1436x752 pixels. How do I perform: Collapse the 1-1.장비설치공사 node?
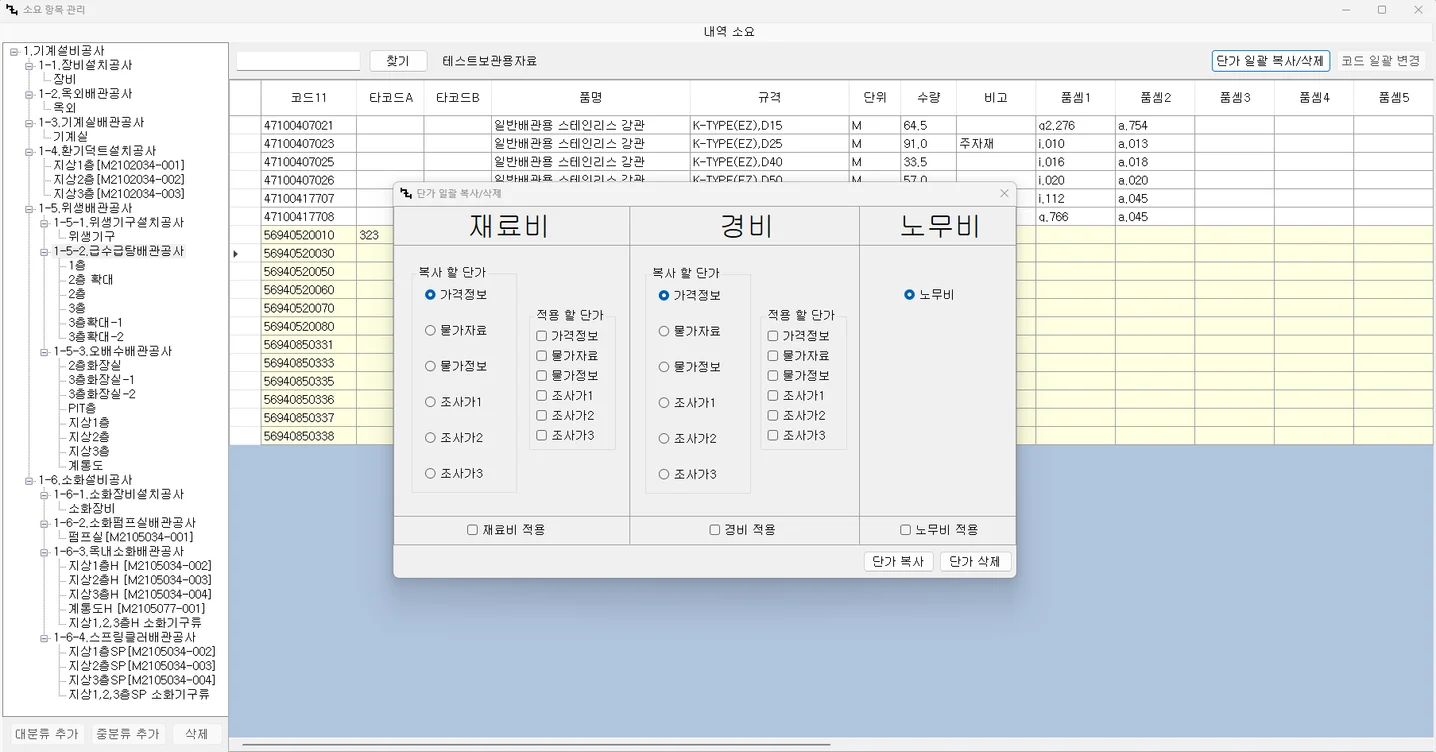[29, 65]
